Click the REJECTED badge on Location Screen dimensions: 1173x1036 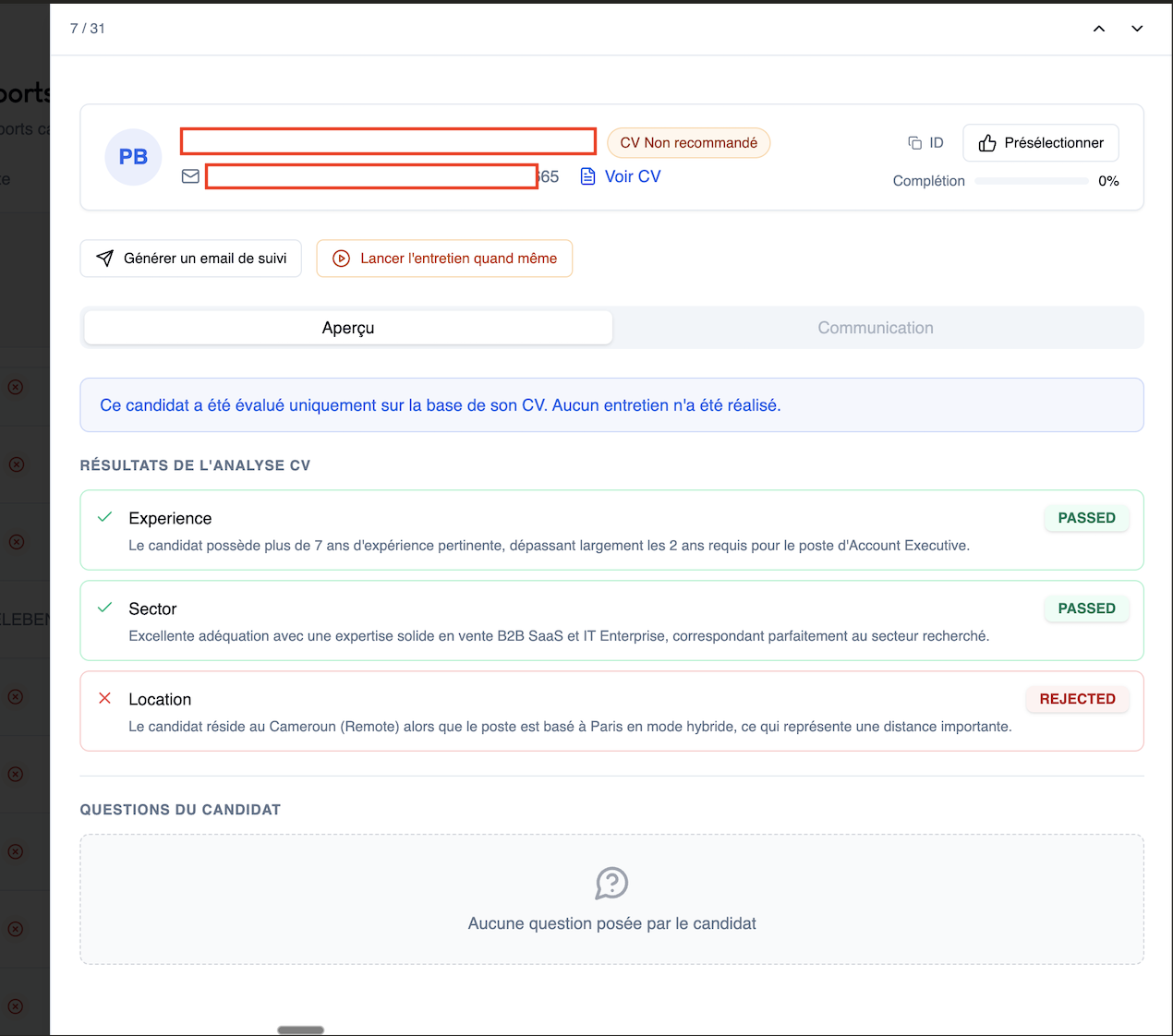[x=1077, y=699]
